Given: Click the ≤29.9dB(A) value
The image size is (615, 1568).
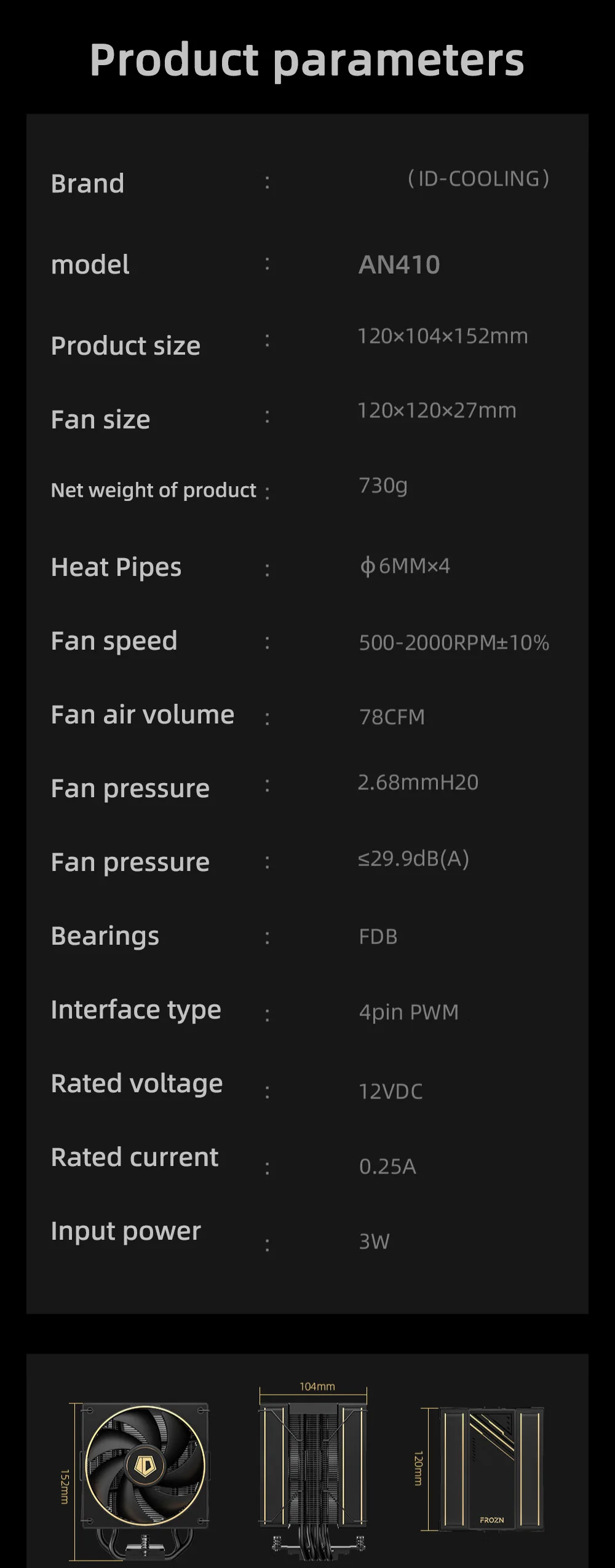Looking at the screenshot, I should [413, 859].
